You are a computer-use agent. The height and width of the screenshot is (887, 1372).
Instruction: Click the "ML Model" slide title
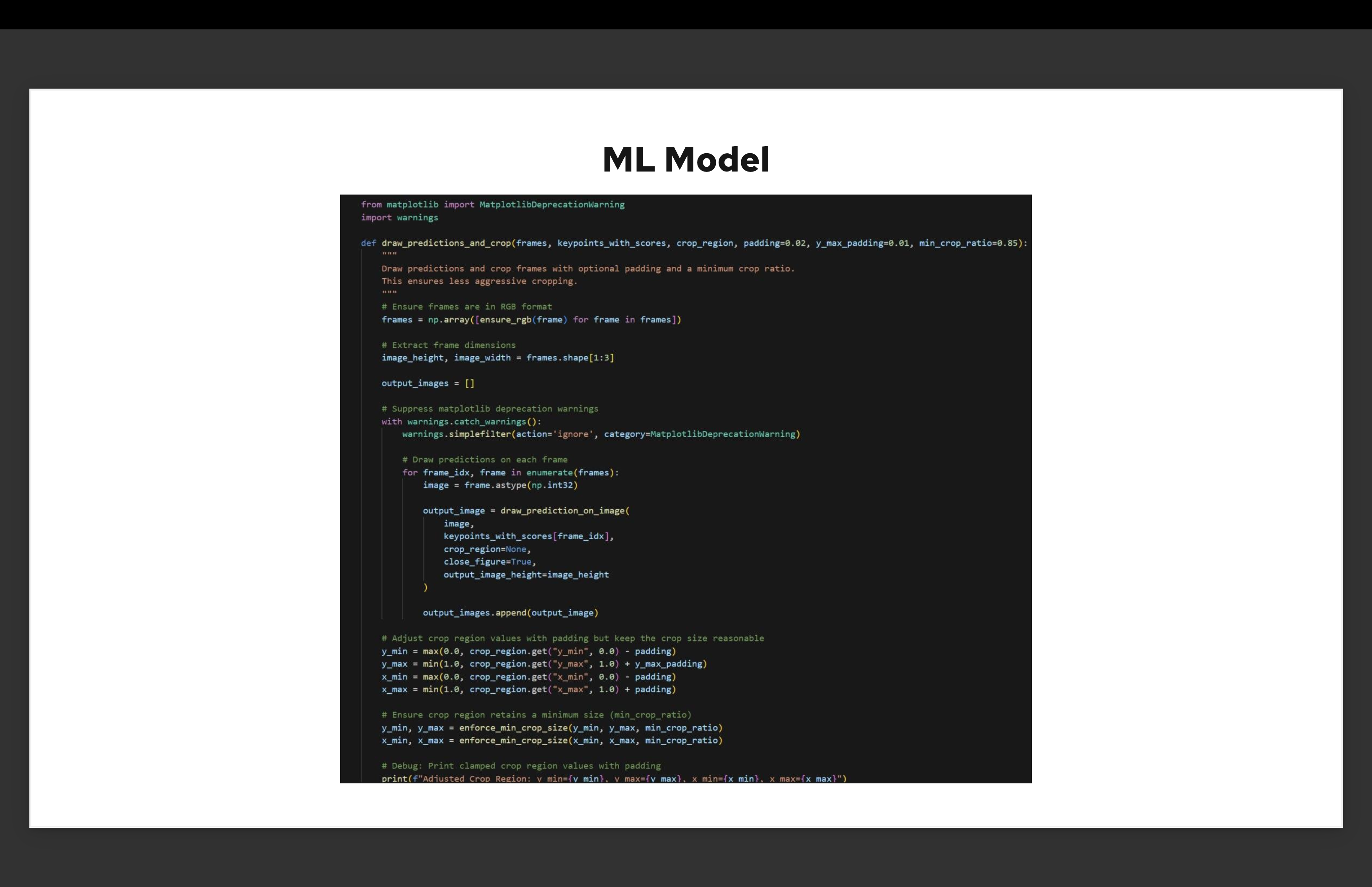685,160
